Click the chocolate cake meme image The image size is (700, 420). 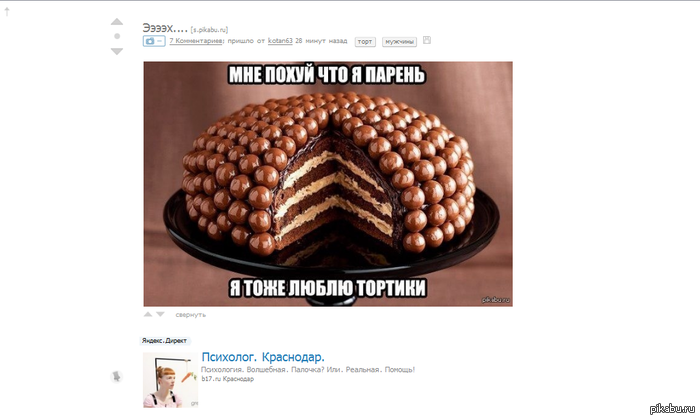coord(328,184)
